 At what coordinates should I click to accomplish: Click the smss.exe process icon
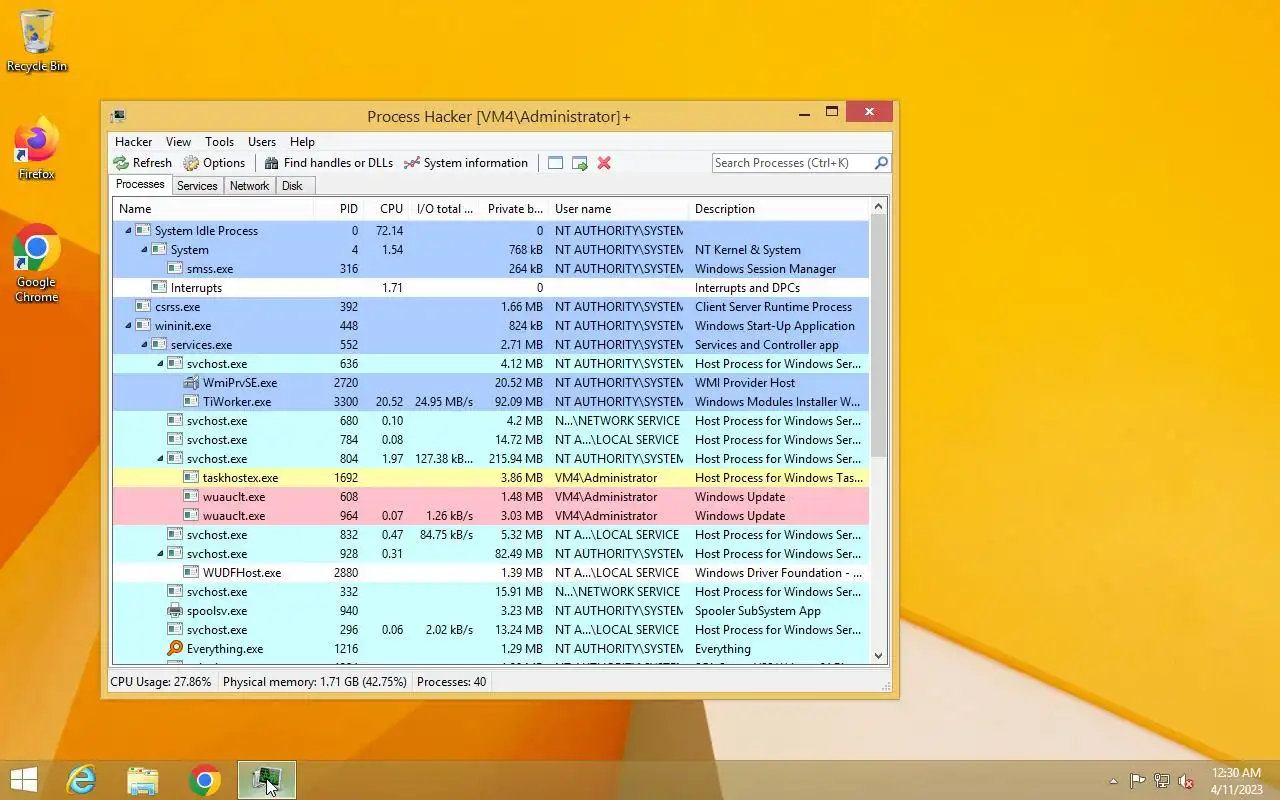click(x=175, y=269)
